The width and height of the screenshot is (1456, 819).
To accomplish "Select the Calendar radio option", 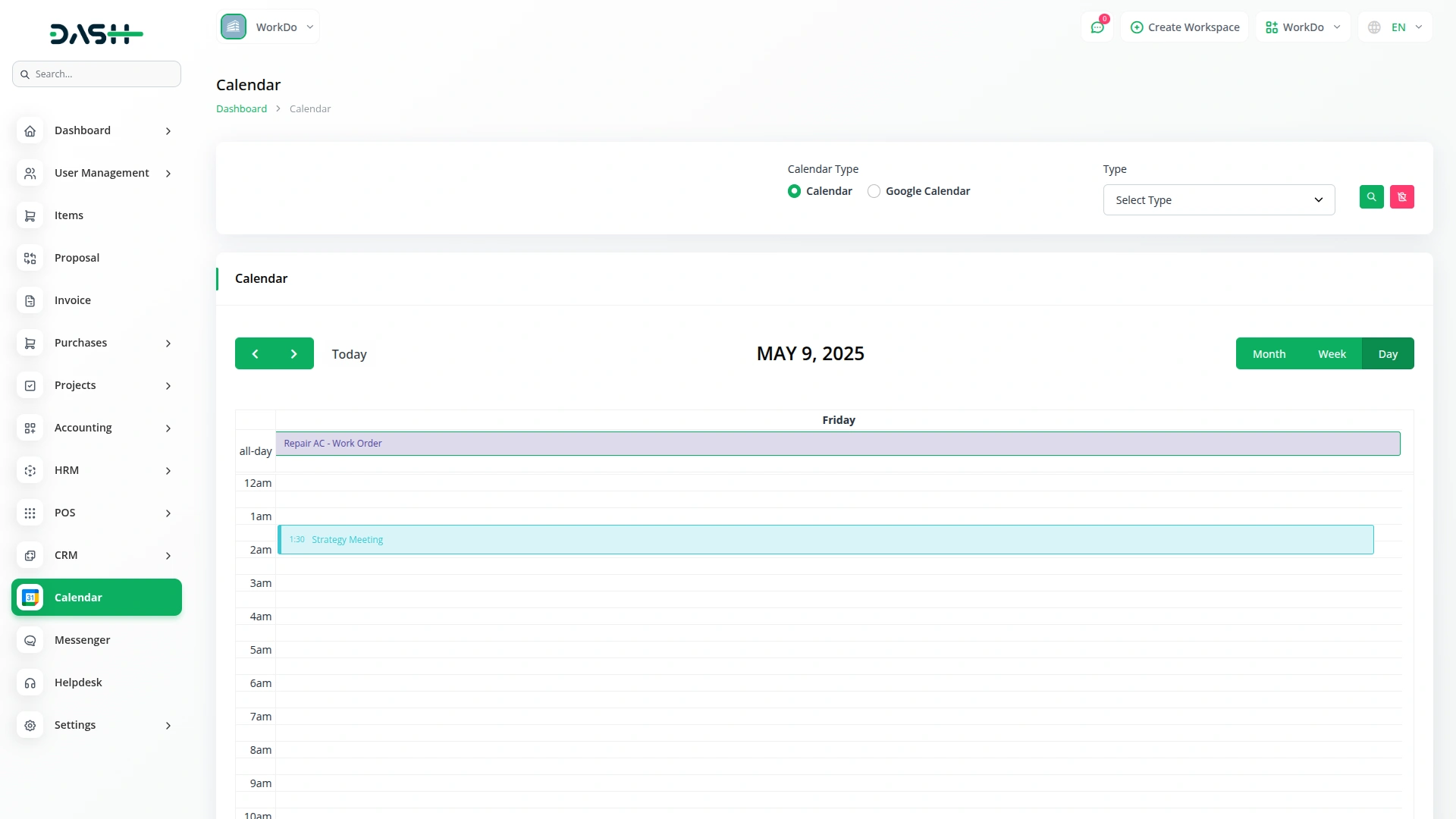I will pyautogui.click(x=794, y=191).
